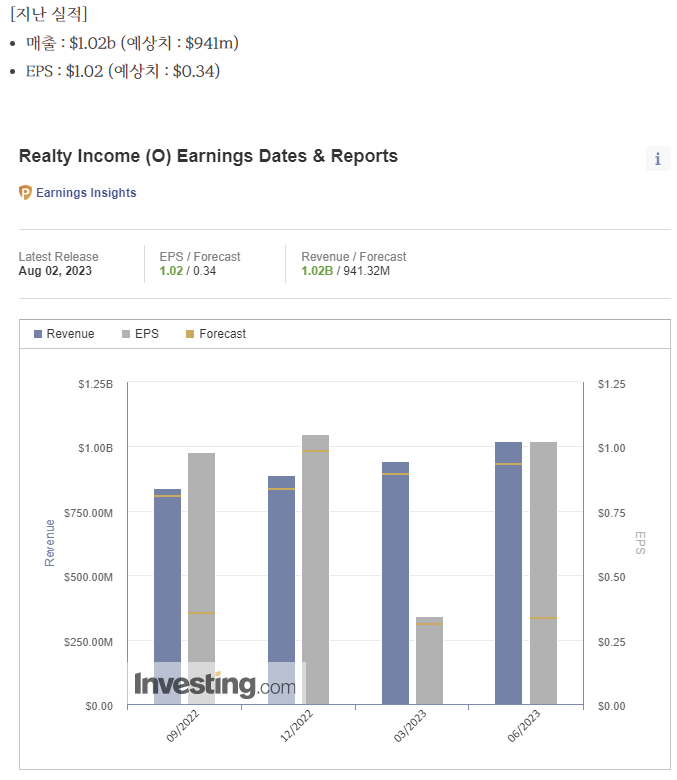This screenshot has height=780, width=677.
Task: Click the $0.50 EPS axis label
Action: pyautogui.click(x=611, y=577)
